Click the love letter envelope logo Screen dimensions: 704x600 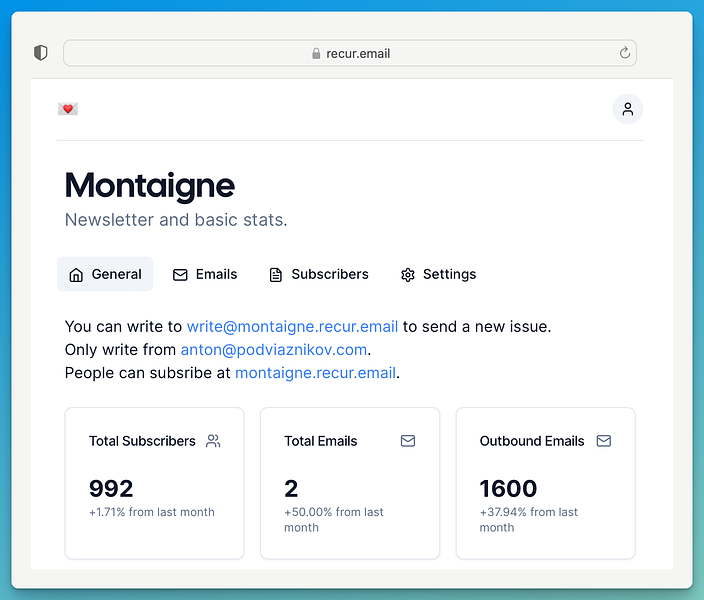coord(68,109)
